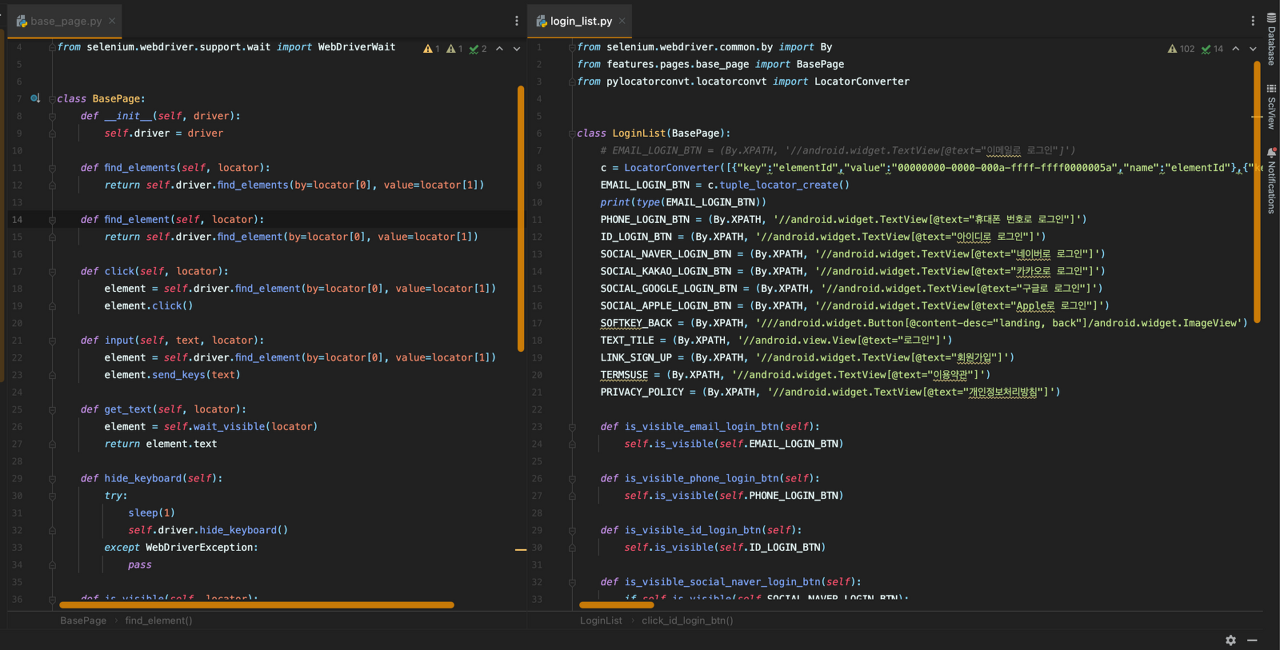Open the 102 warnings indicator in login_list.py
1280x650 pixels.
(1181, 48)
